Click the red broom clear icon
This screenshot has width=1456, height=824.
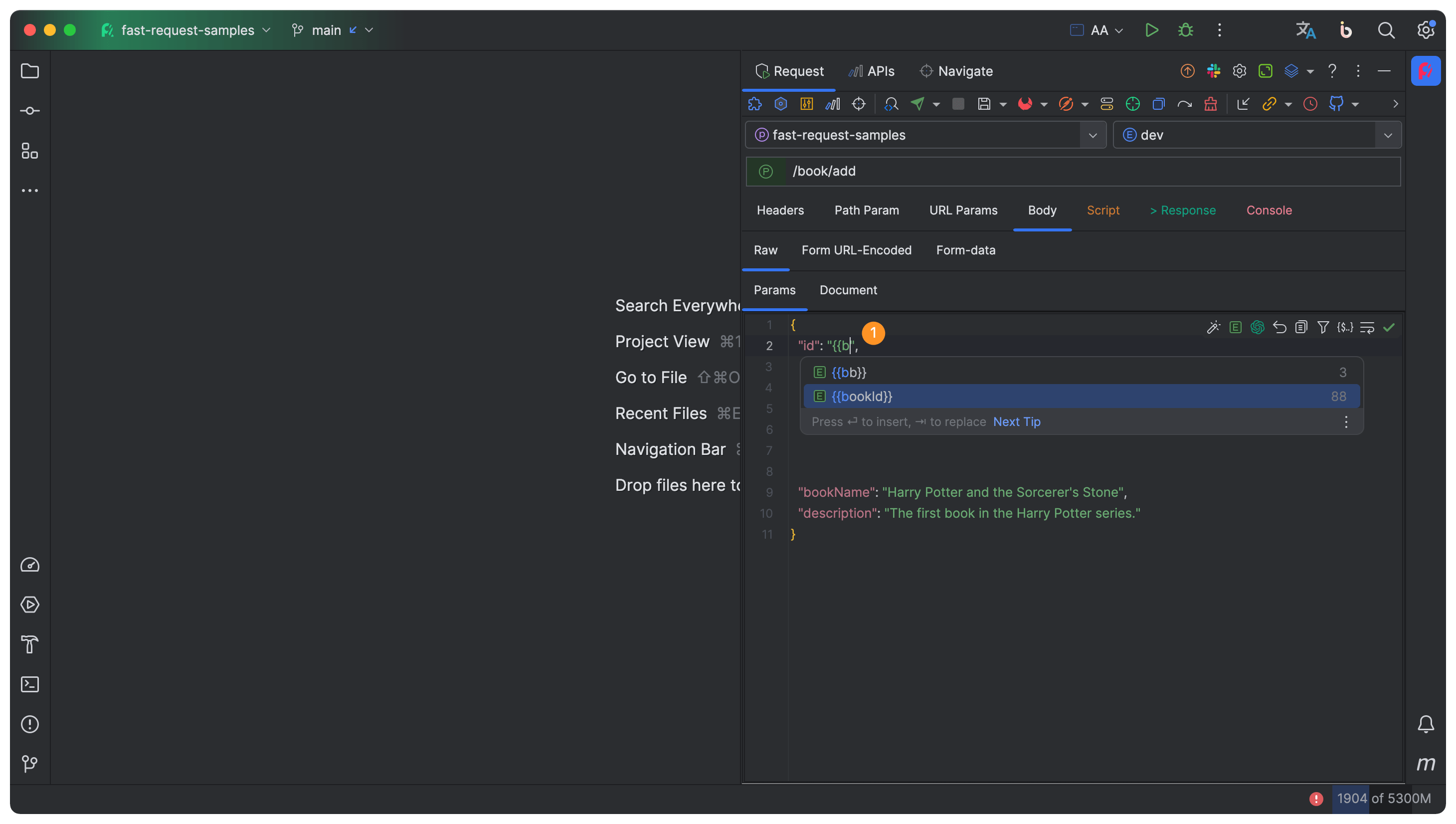tap(1211, 104)
